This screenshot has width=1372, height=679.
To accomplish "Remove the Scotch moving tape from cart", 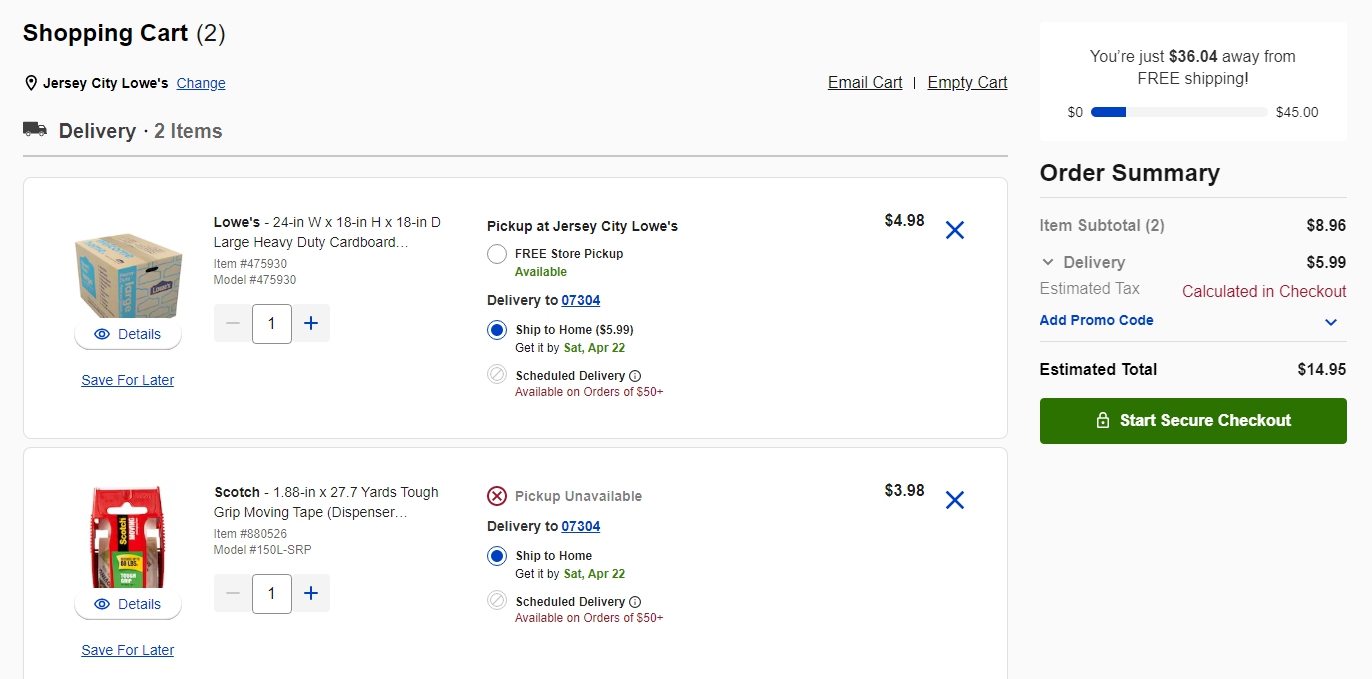I will pos(955,500).
